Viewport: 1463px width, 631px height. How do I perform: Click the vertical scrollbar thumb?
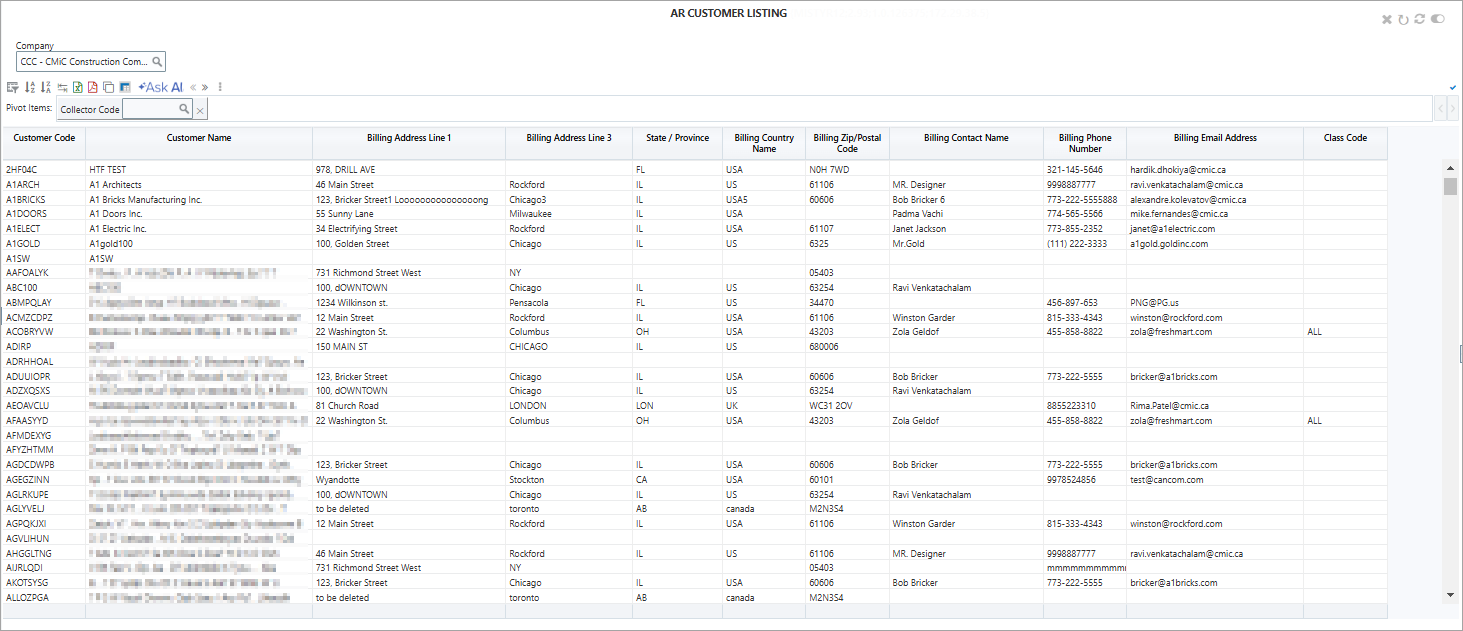coord(1450,187)
